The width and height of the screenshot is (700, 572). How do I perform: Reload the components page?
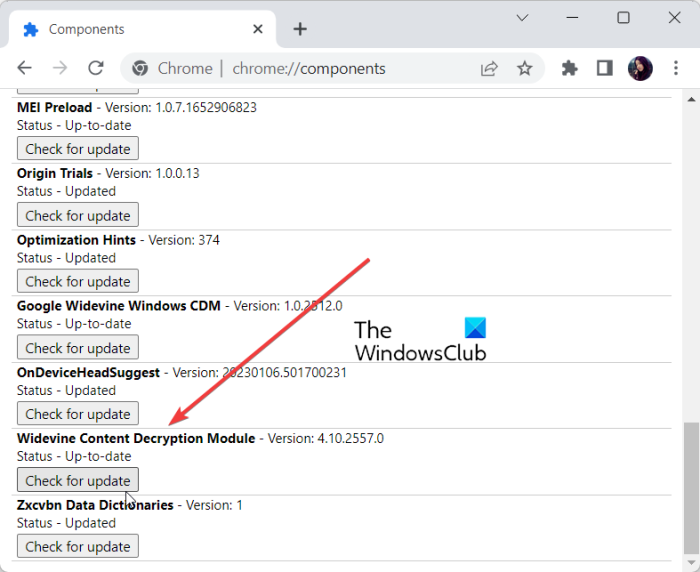pyautogui.click(x=96, y=68)
